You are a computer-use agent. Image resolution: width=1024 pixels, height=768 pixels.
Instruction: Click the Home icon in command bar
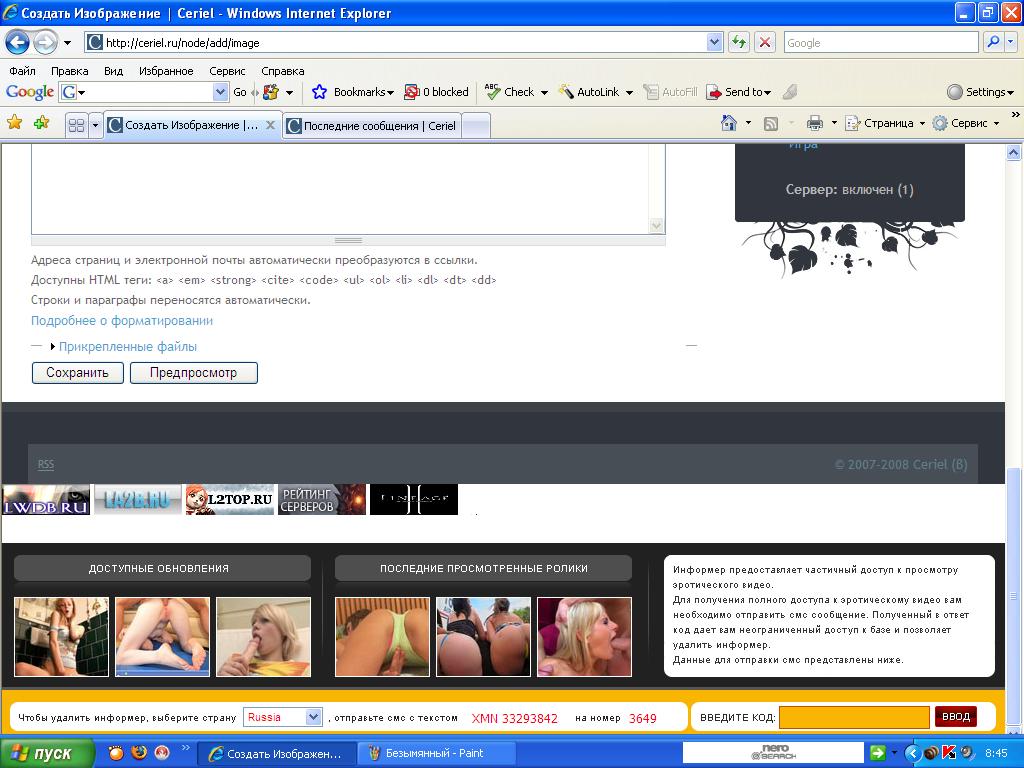point(729,123)
